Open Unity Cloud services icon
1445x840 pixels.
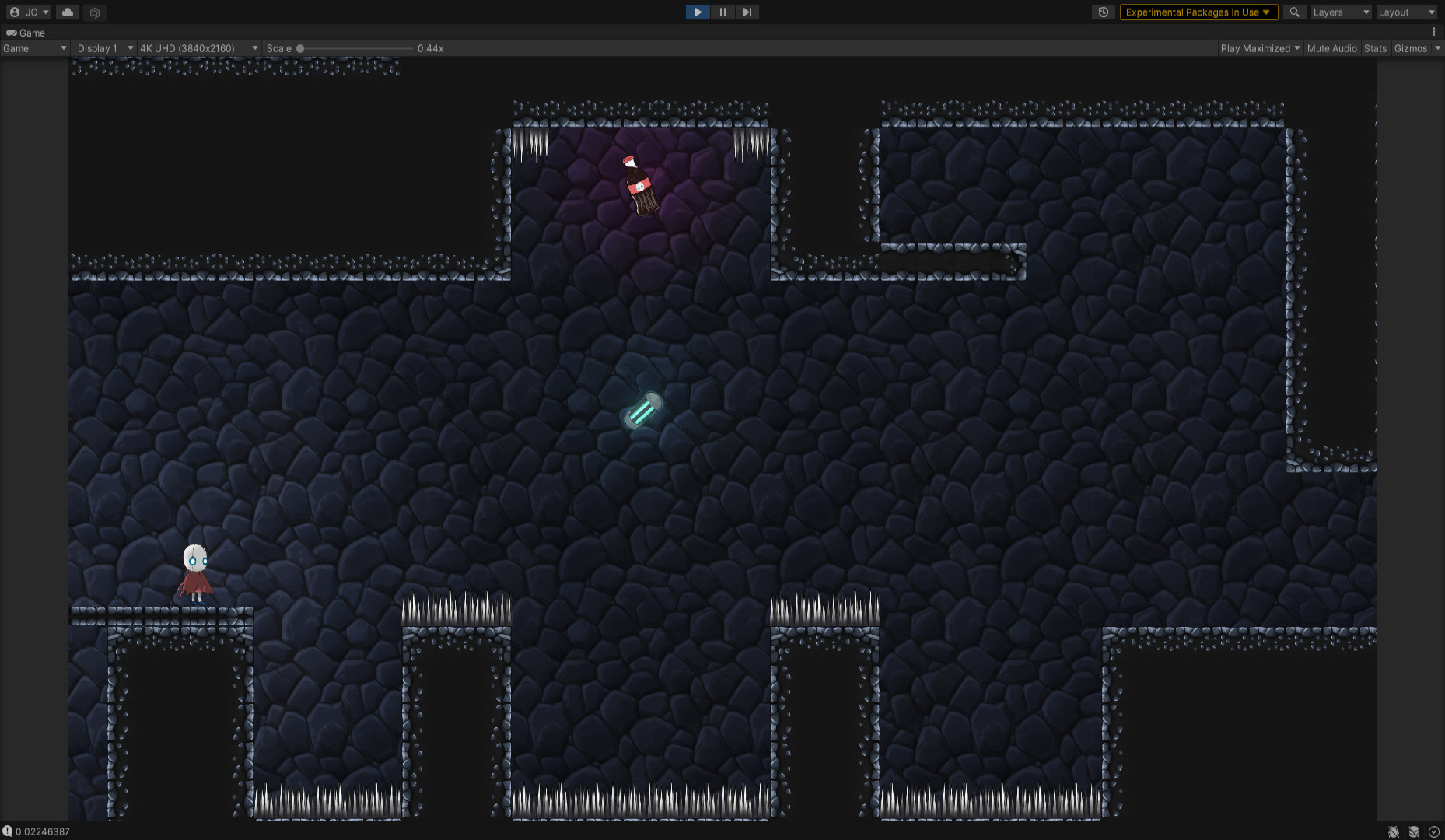[68, 12]
